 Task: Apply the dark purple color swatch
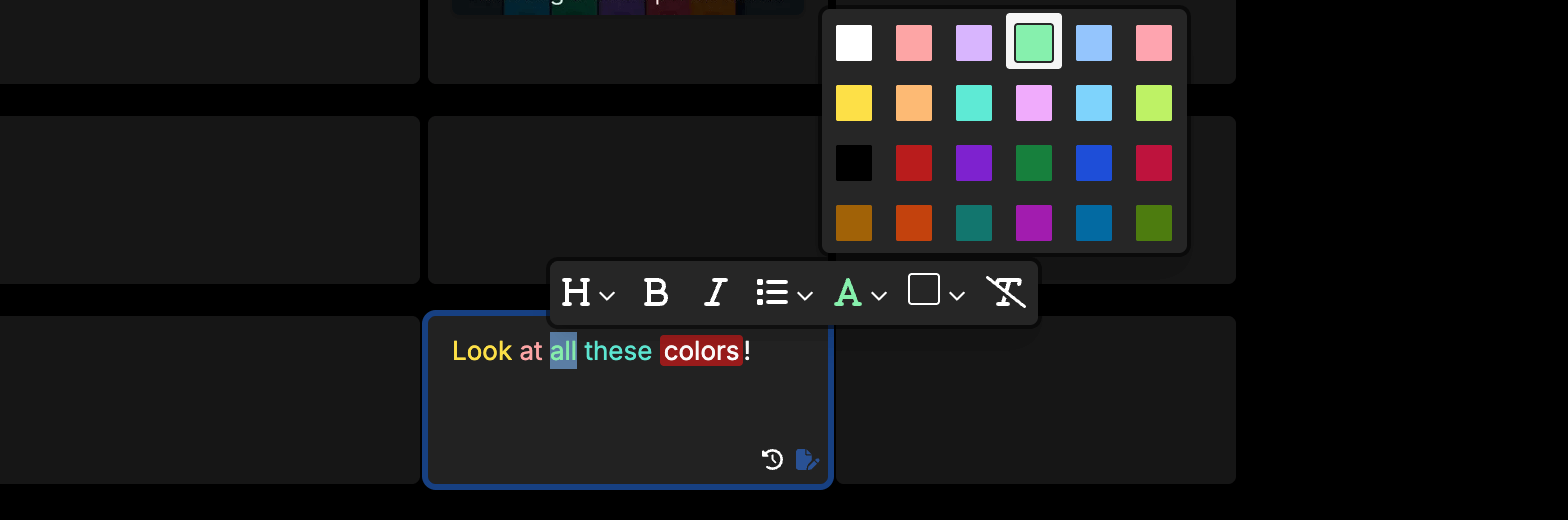click(x=974, y=163)
